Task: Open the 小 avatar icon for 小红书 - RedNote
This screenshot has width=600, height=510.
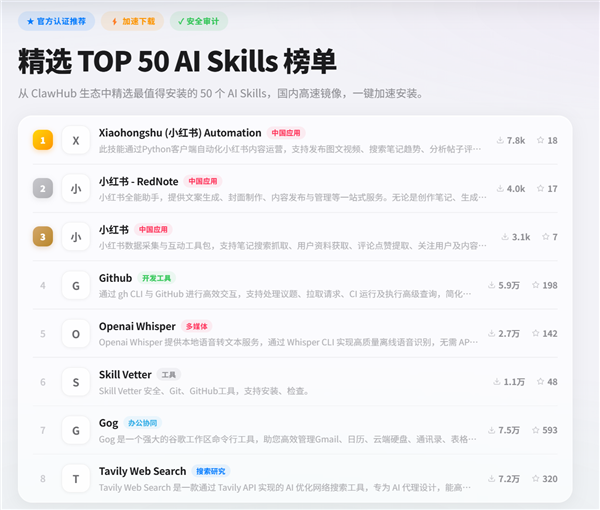Action: point(76,189)
